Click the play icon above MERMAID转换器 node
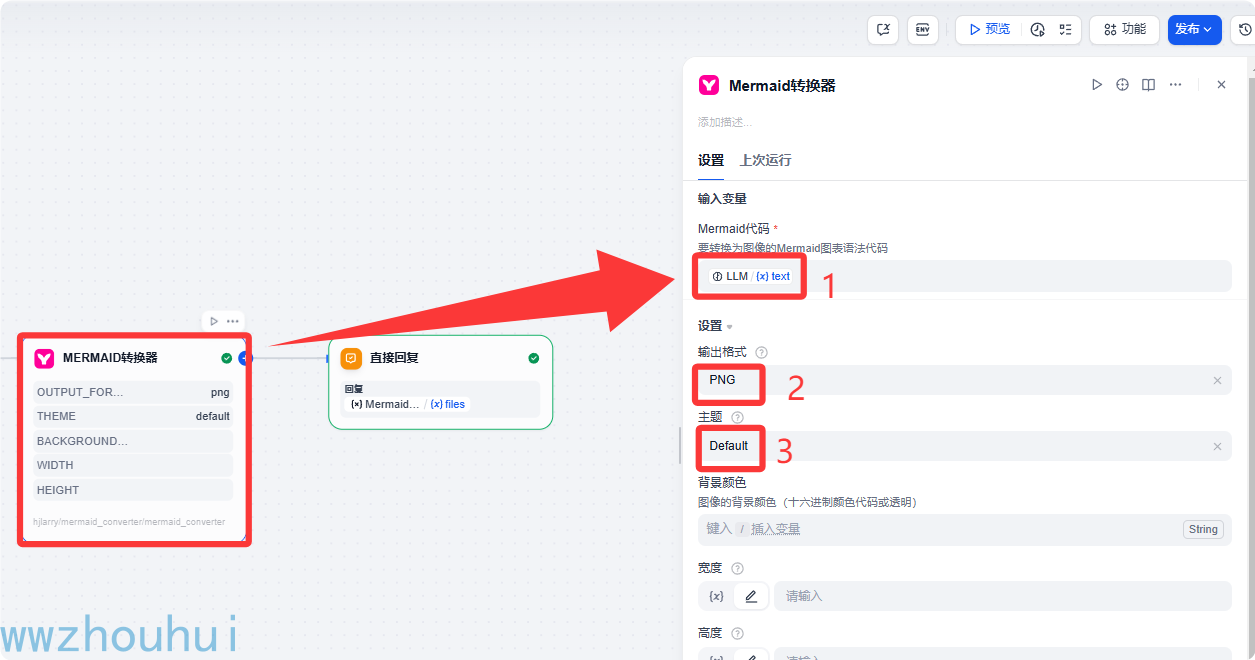The image size is (1255, 660). pyautogui.click(x=213, y=321)
